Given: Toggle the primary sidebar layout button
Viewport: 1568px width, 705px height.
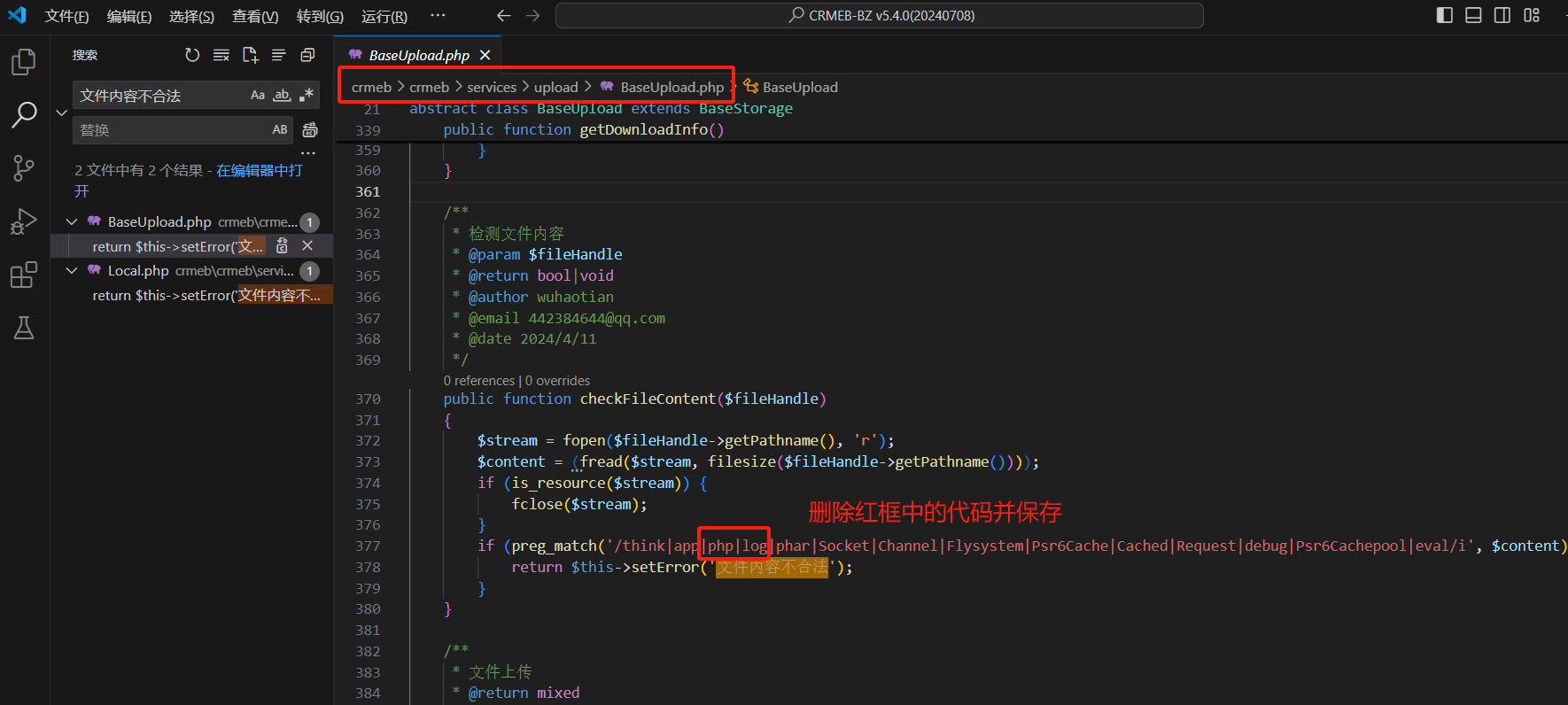Looking at the screenshot, I should tap(1444, 15).
